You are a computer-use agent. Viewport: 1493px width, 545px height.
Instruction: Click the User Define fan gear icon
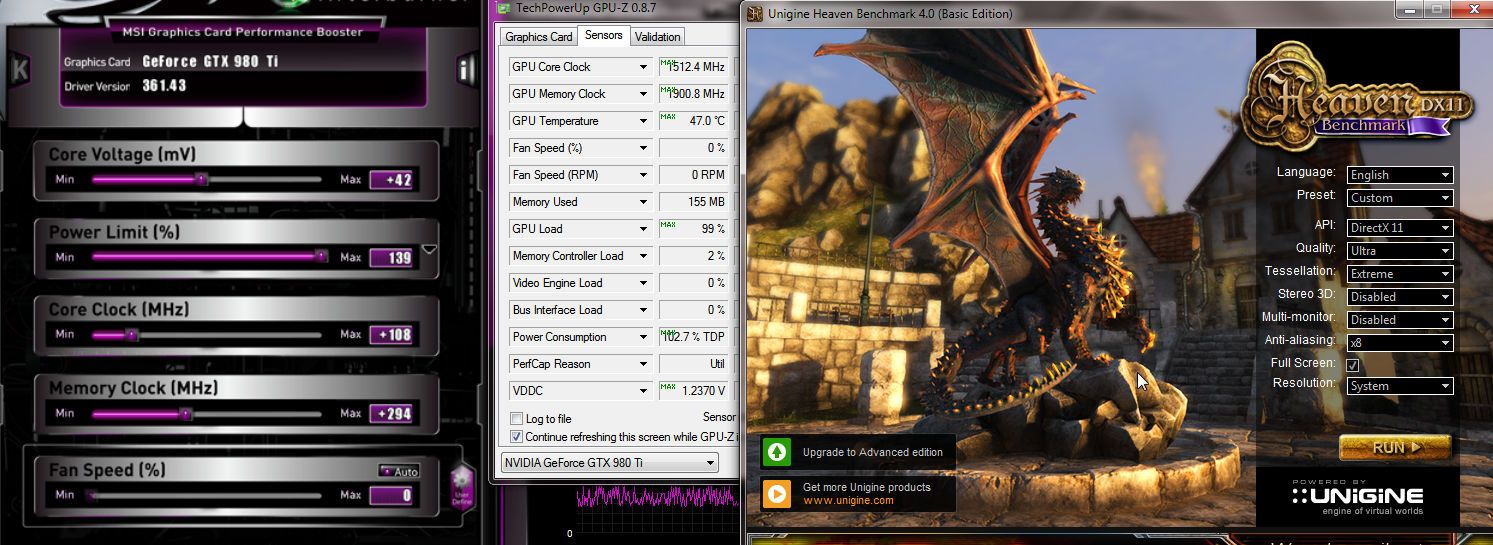[461, 489]
